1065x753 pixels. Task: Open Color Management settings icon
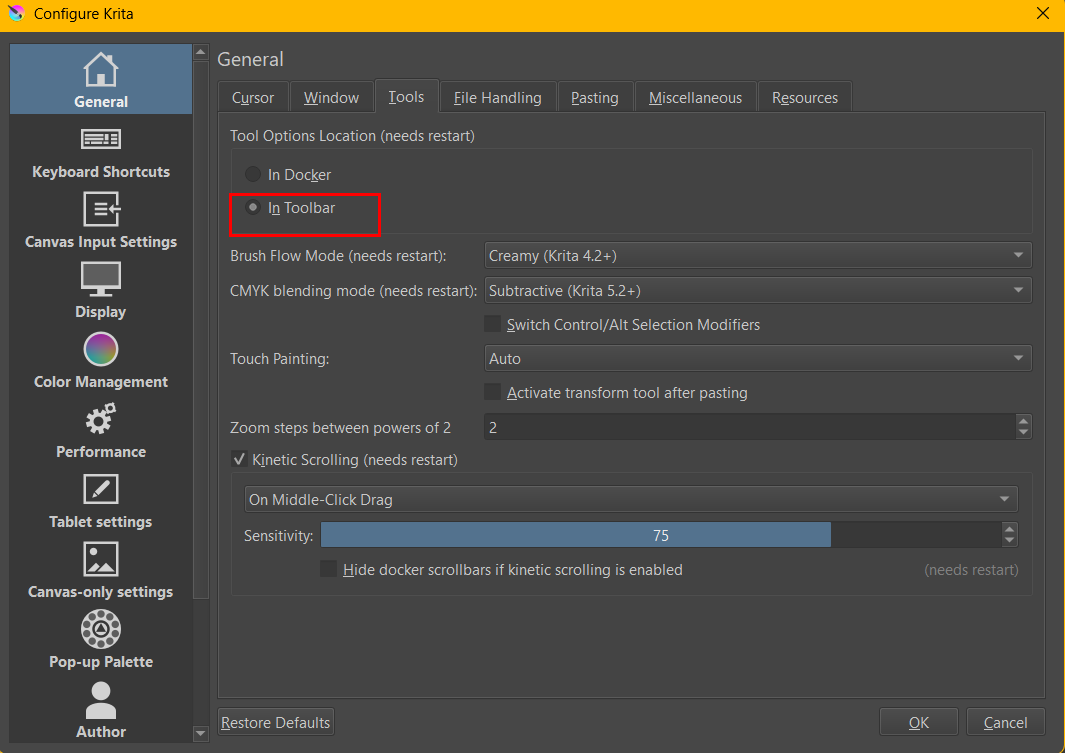101,350
